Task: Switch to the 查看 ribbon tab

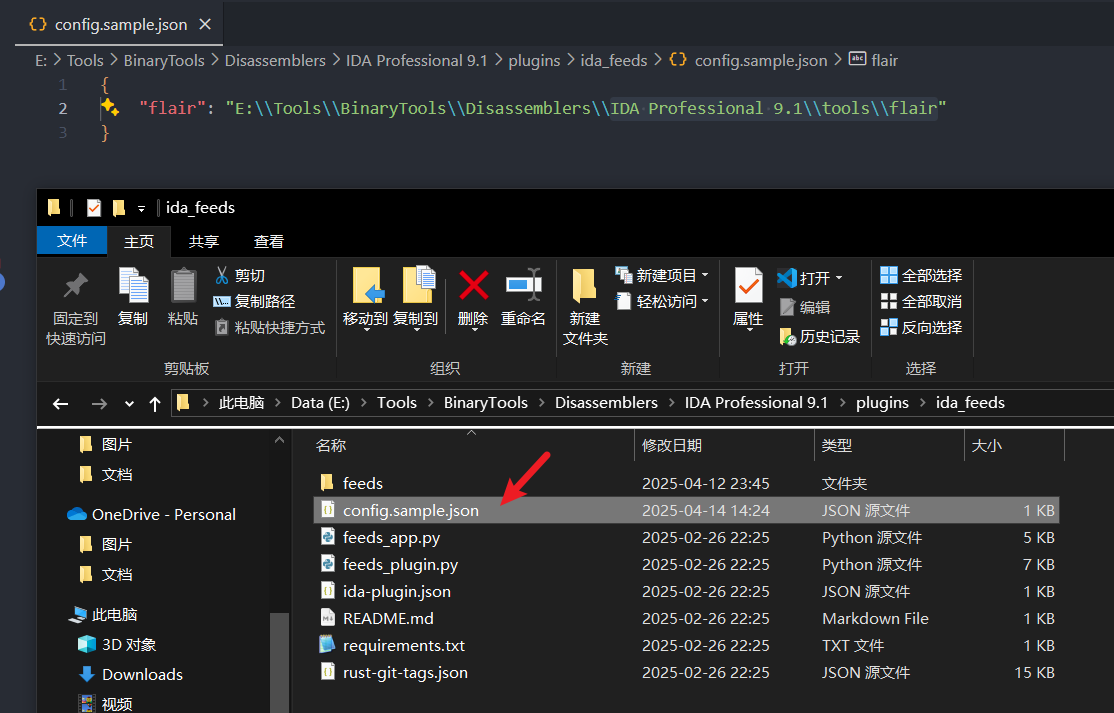Action: [x=269, y=241]
